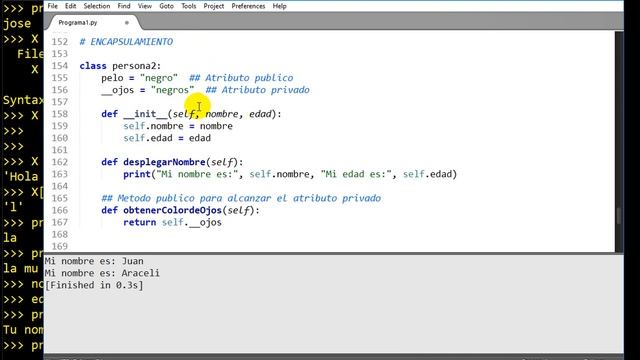Screen dimensions: 640x360
Task: Click line number 166 in the gutter
Action: click(x=60, y=210)
